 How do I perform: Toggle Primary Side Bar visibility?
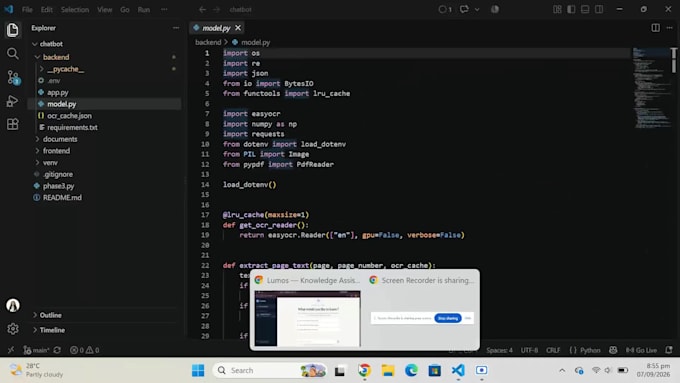click(x=571, y=9)
